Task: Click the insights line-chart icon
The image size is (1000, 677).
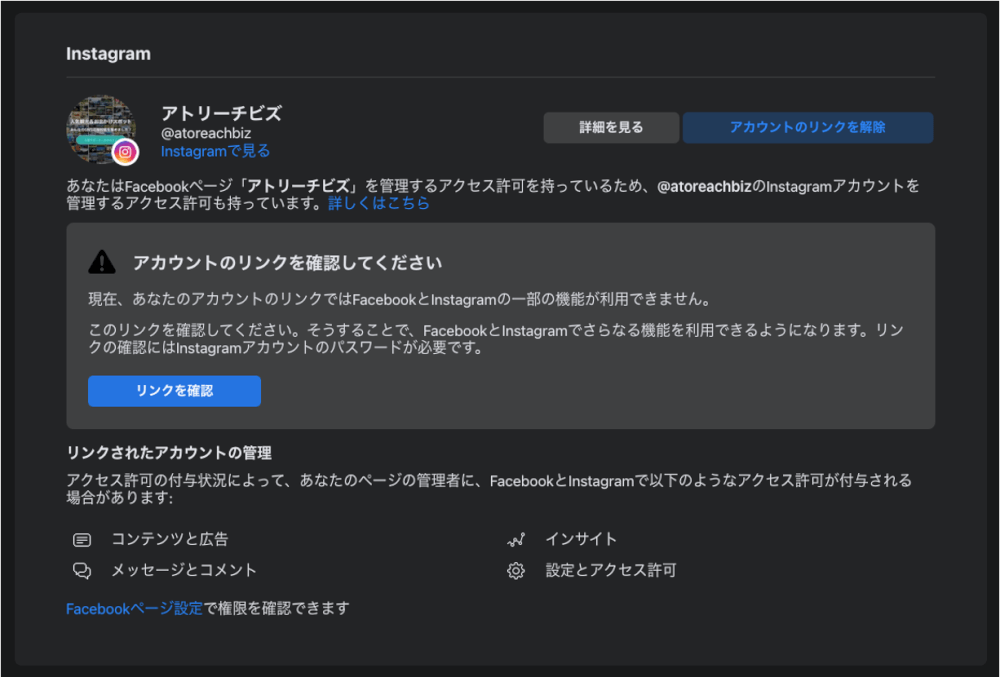Action: tap(516, 538)
